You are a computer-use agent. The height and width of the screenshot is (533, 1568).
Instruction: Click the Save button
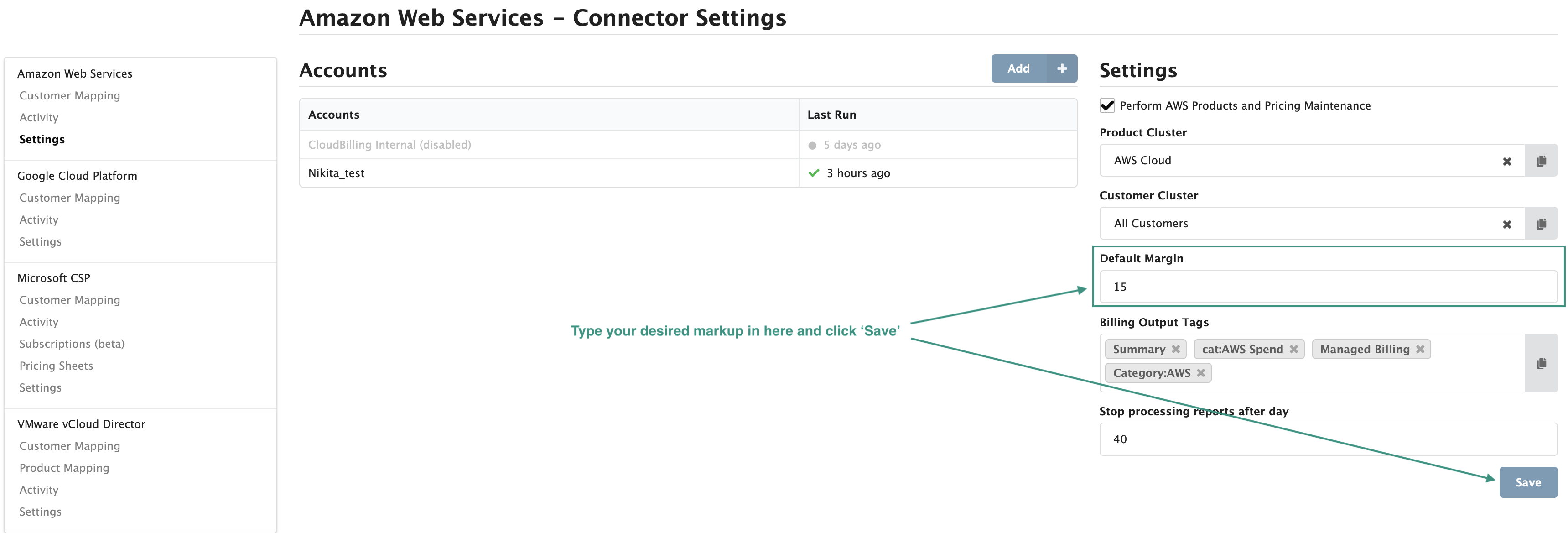[1528, 482]
